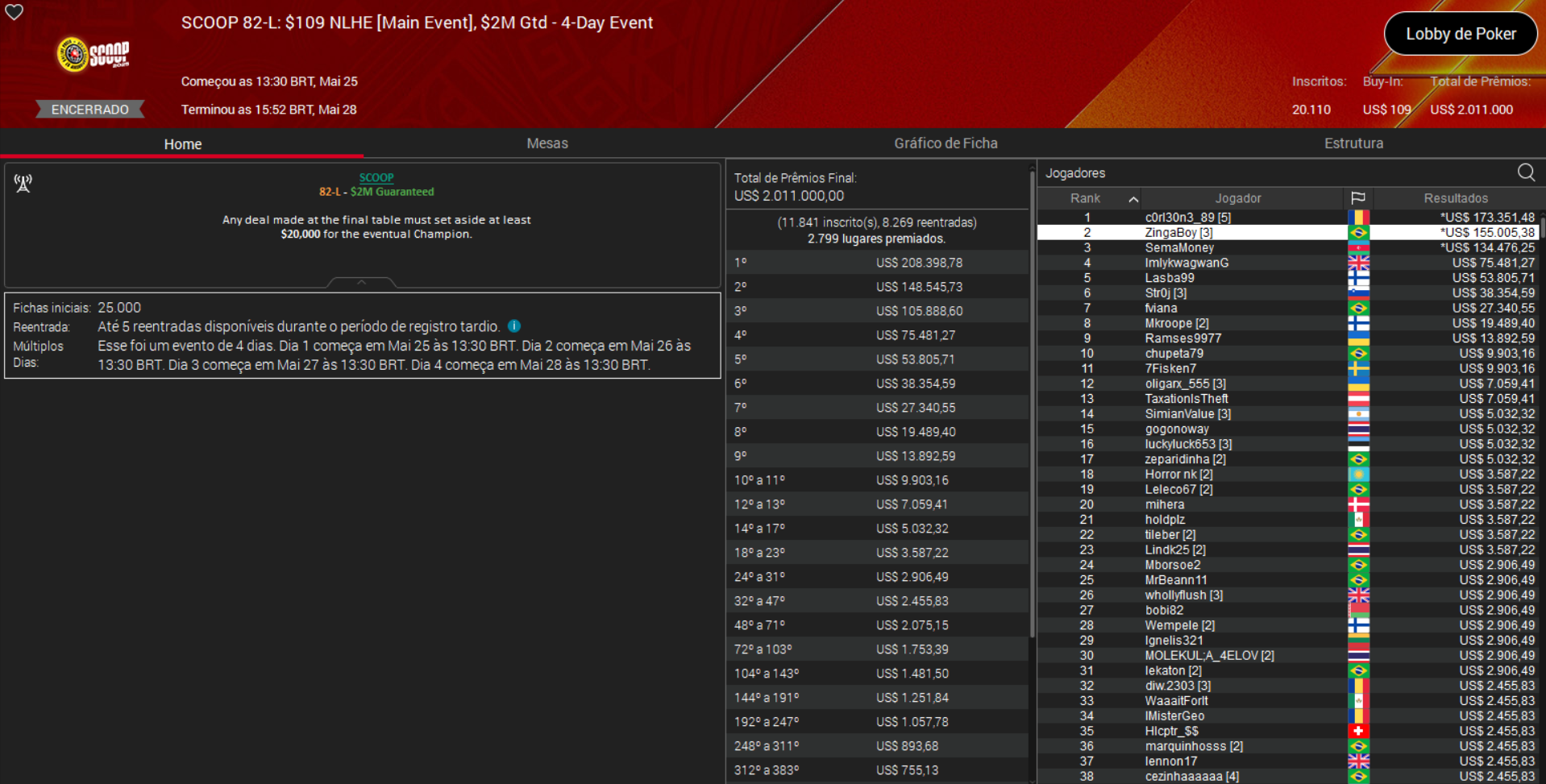This screenshot has width=1546, height=784.
Task: Select player row fviana
Action: tap(1288, 308)
